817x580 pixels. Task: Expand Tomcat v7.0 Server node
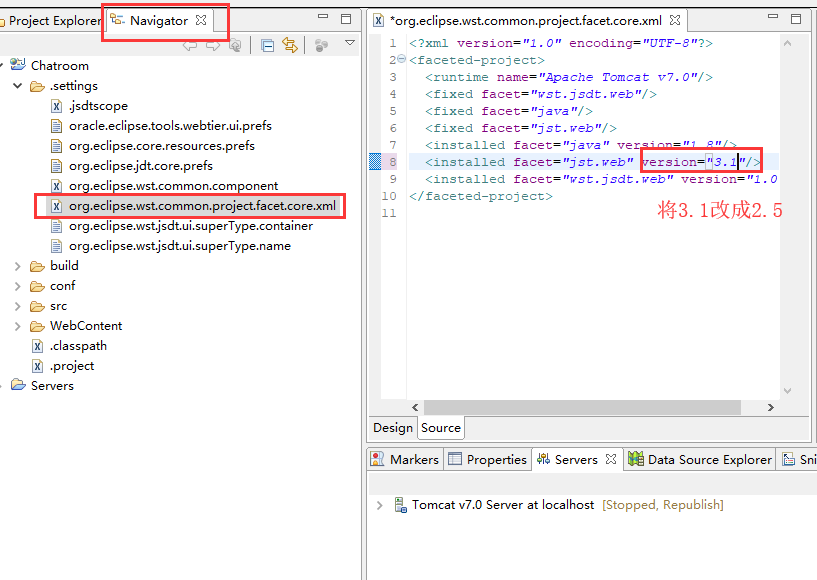(x=379, y=505)
